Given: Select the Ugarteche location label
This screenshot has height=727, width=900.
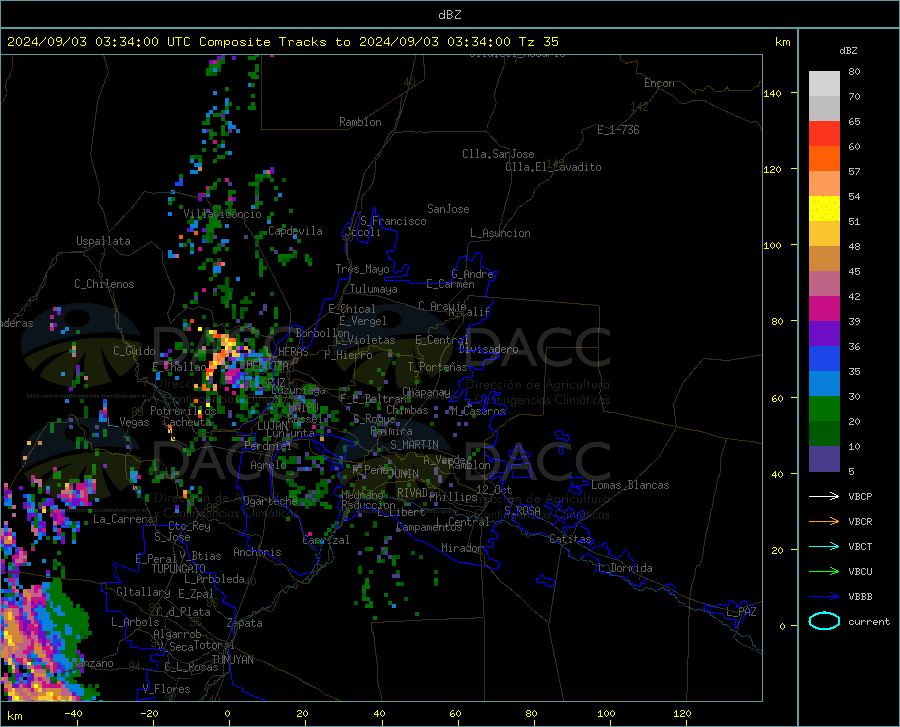Looking at the screenshot, I should click(x=270, y=501).
